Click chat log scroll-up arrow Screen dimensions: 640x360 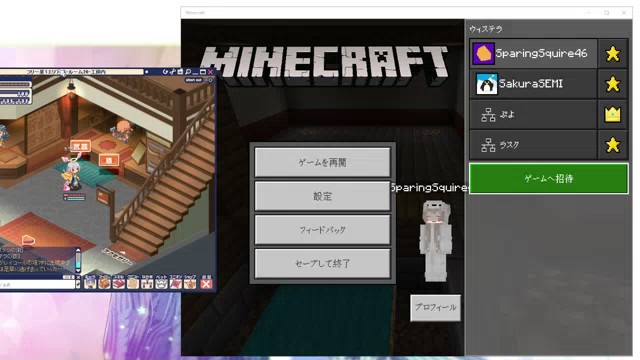click(78, 250)
